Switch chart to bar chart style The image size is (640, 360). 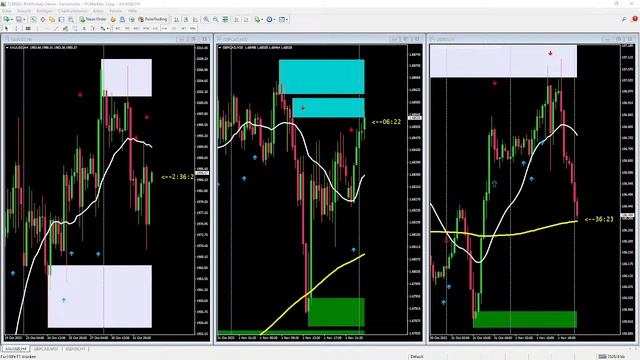pyautogui.click(x=176, y=19)
